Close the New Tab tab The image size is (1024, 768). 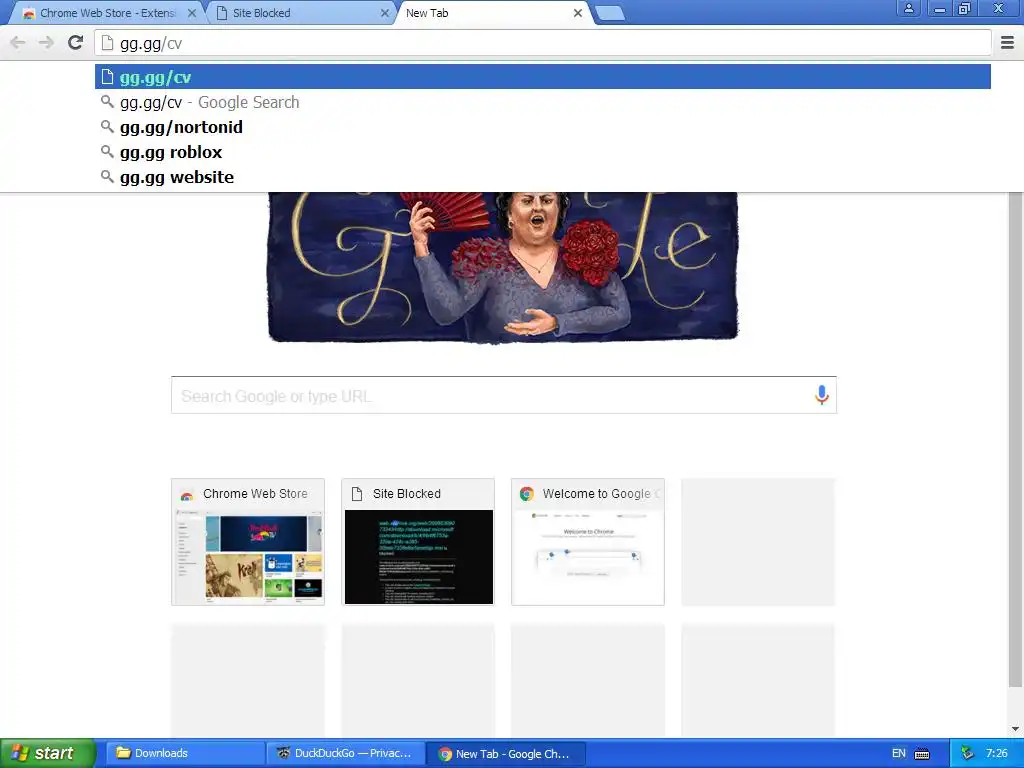[x=578, y=13]
